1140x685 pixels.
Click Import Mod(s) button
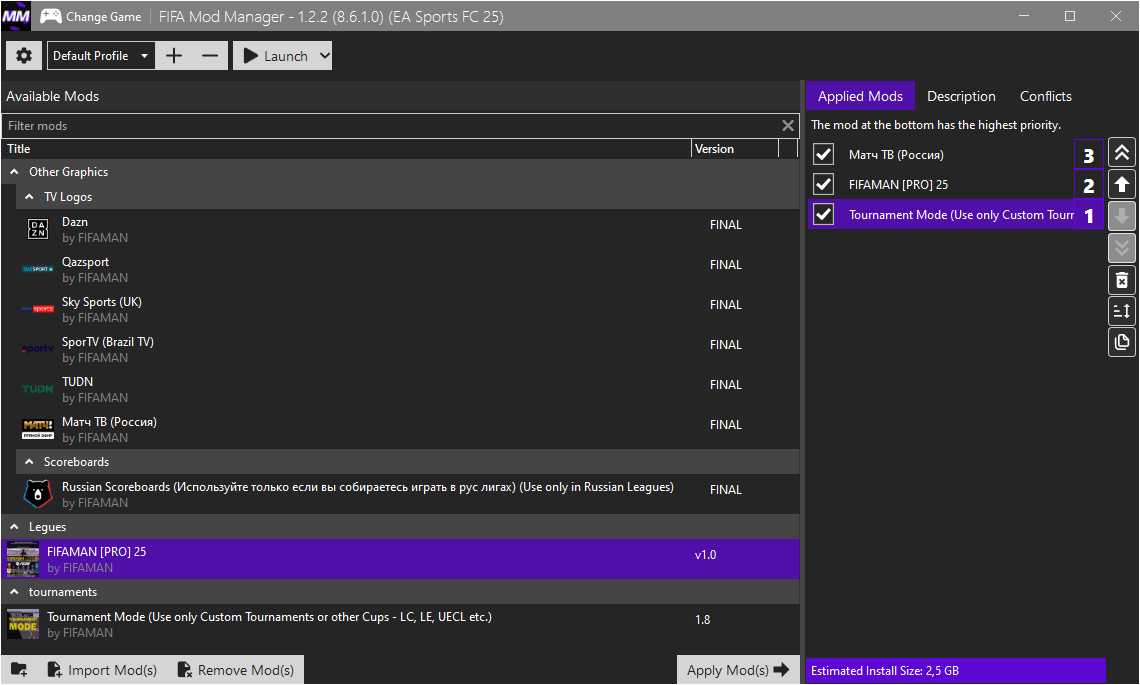(x=103, y=670)
